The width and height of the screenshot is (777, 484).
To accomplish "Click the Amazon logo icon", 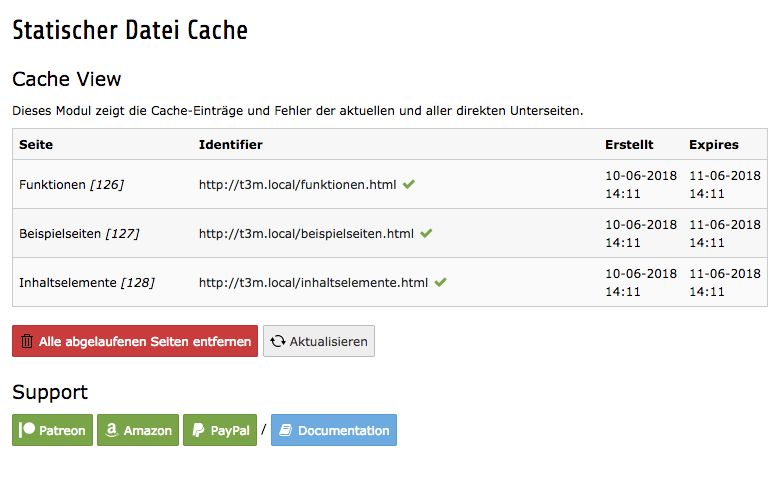I will tap(111, 430).
